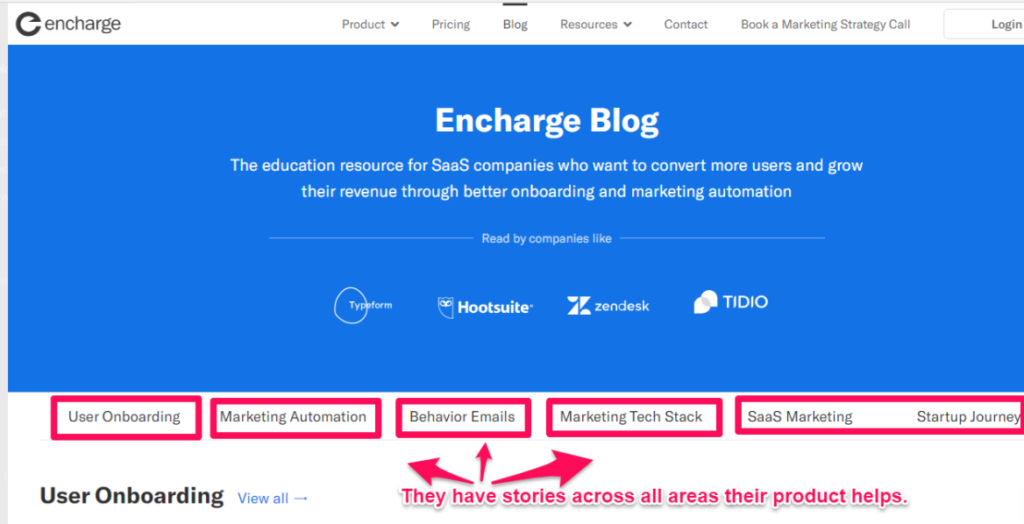
Task: Click the Hootsuite owl logo
Action: pyautogui.click(x=445, y=307)
